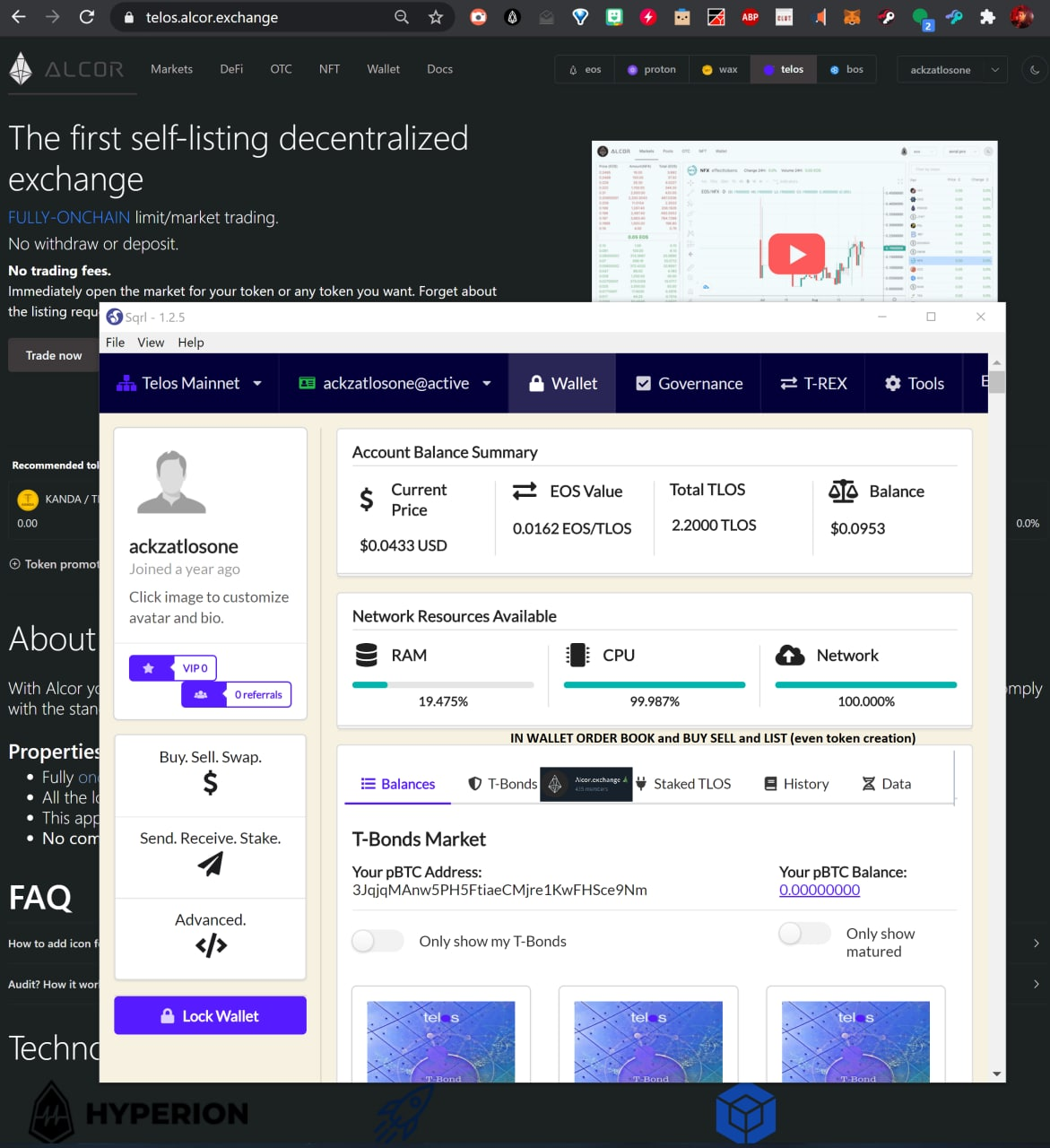The height and width of the screenshot is (1148, 1050).
Task: Toggle Only show my T-Bonds
Action: click(377, 940)
